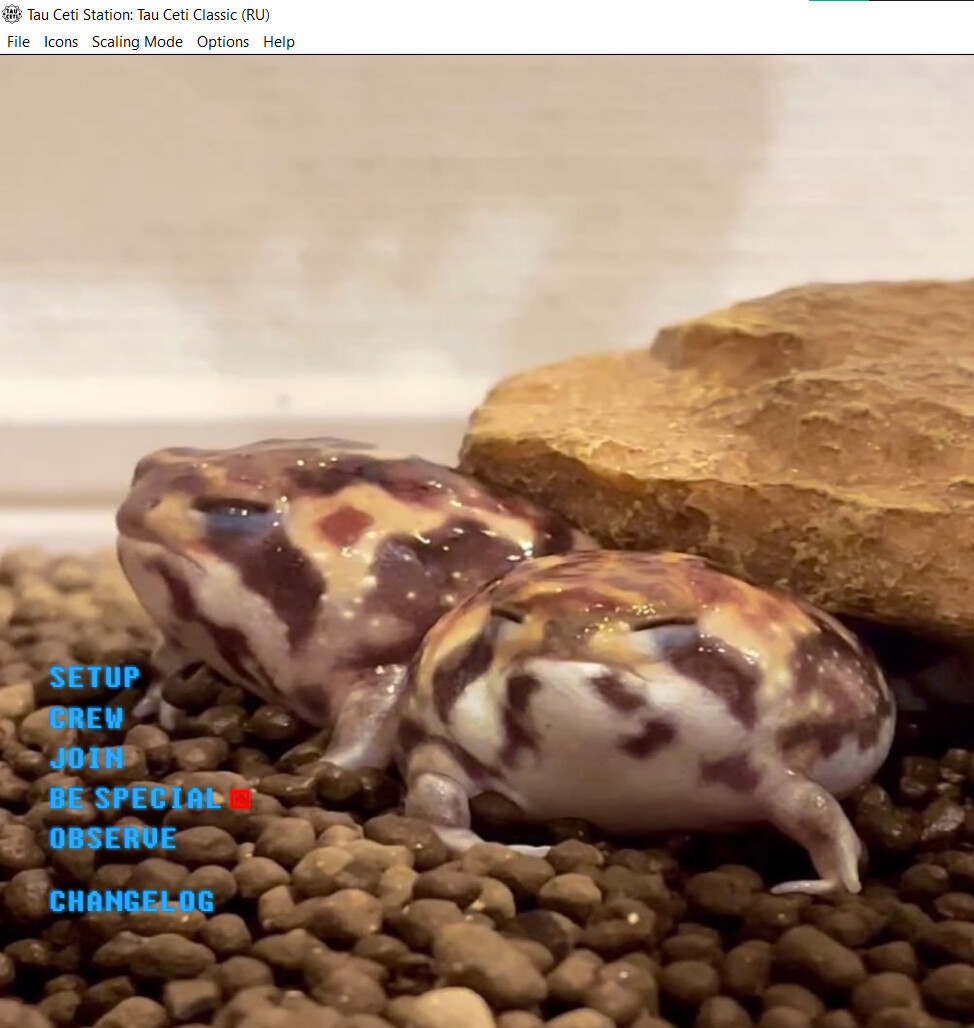
Task: Click OBSERVE to become a ghost
Action: coord(113,839)
